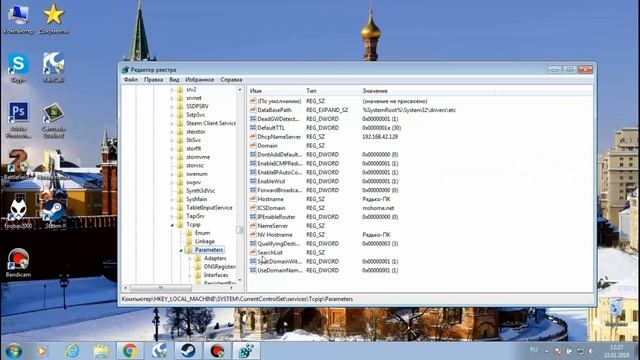This screenshot has width=640, height=360.
Task: Select the Linkage subkey
Action: point(204,242)
